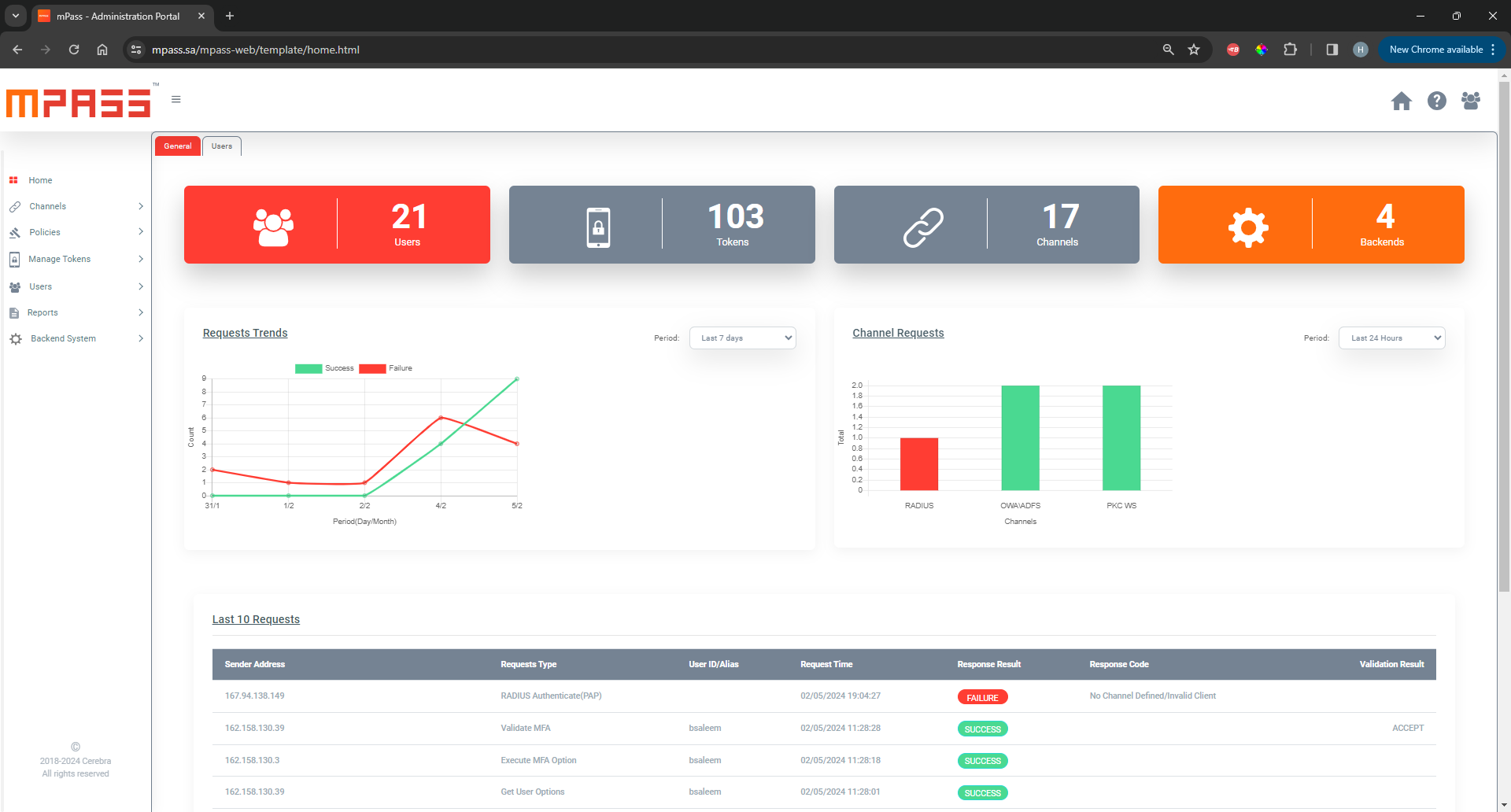
Task: Click the chain link Channels icon
Action: (923, 227)
